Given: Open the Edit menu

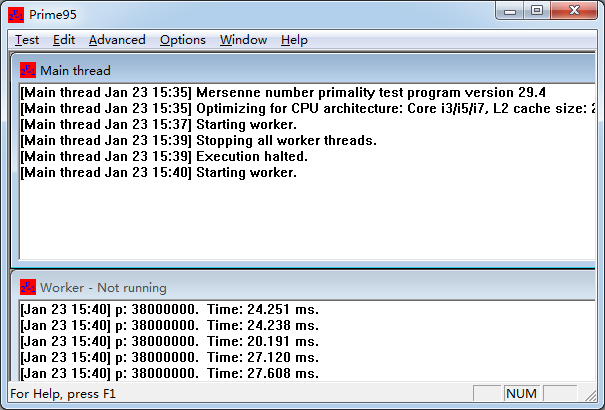Looking at the screenshot, I should (64, 40).
